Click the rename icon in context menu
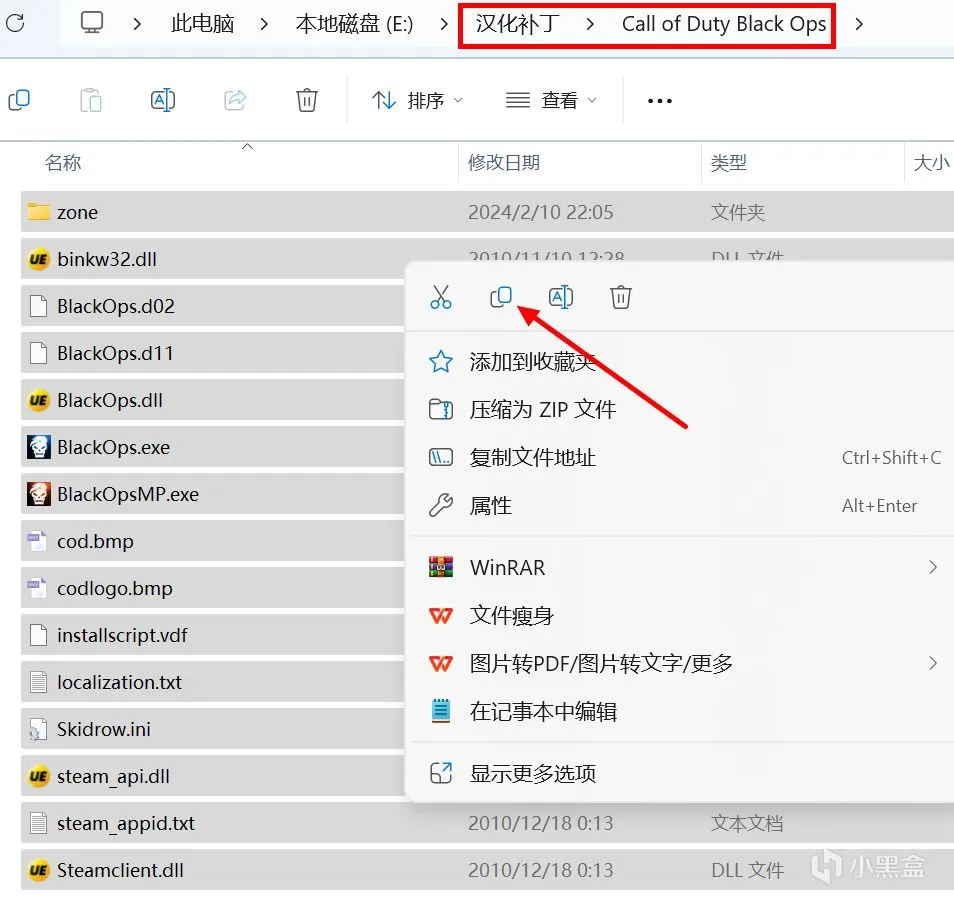This screenshot has height=906, width=954. (x=560, y=297)
